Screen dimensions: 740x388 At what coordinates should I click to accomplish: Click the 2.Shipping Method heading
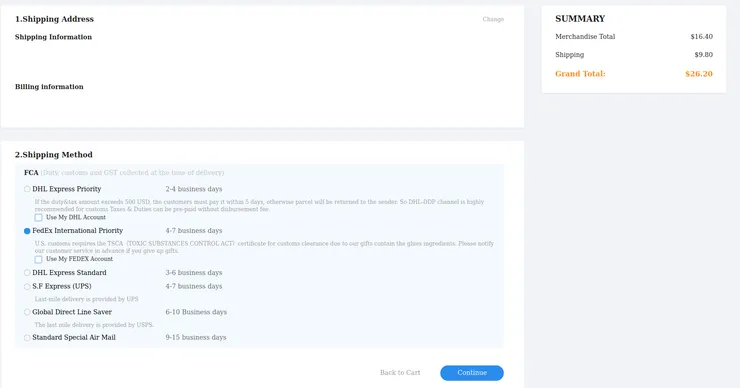(x=54, y=155)
